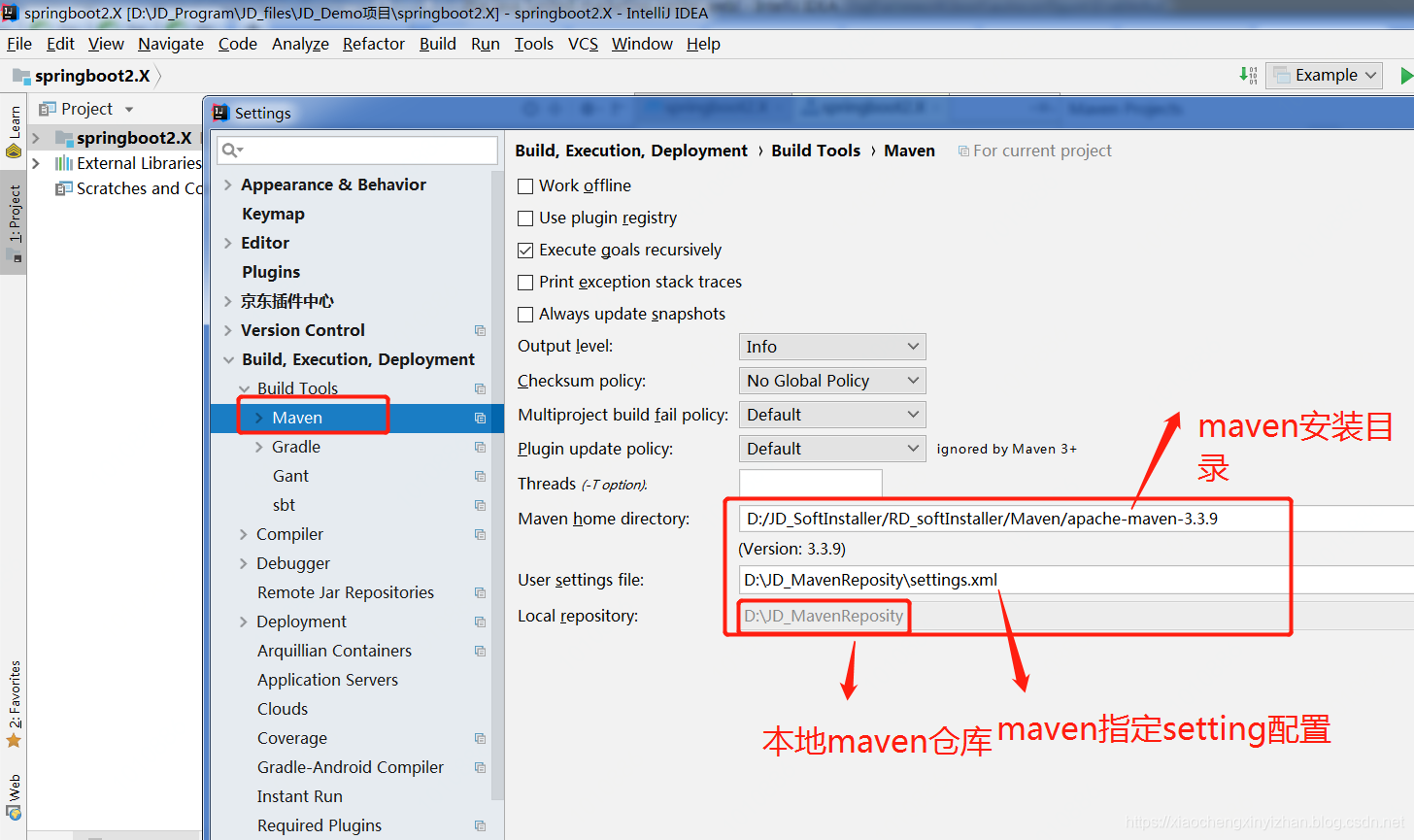Click the Settings search box
Screen dimensions: 1414x840
click(x=357, y=150)
